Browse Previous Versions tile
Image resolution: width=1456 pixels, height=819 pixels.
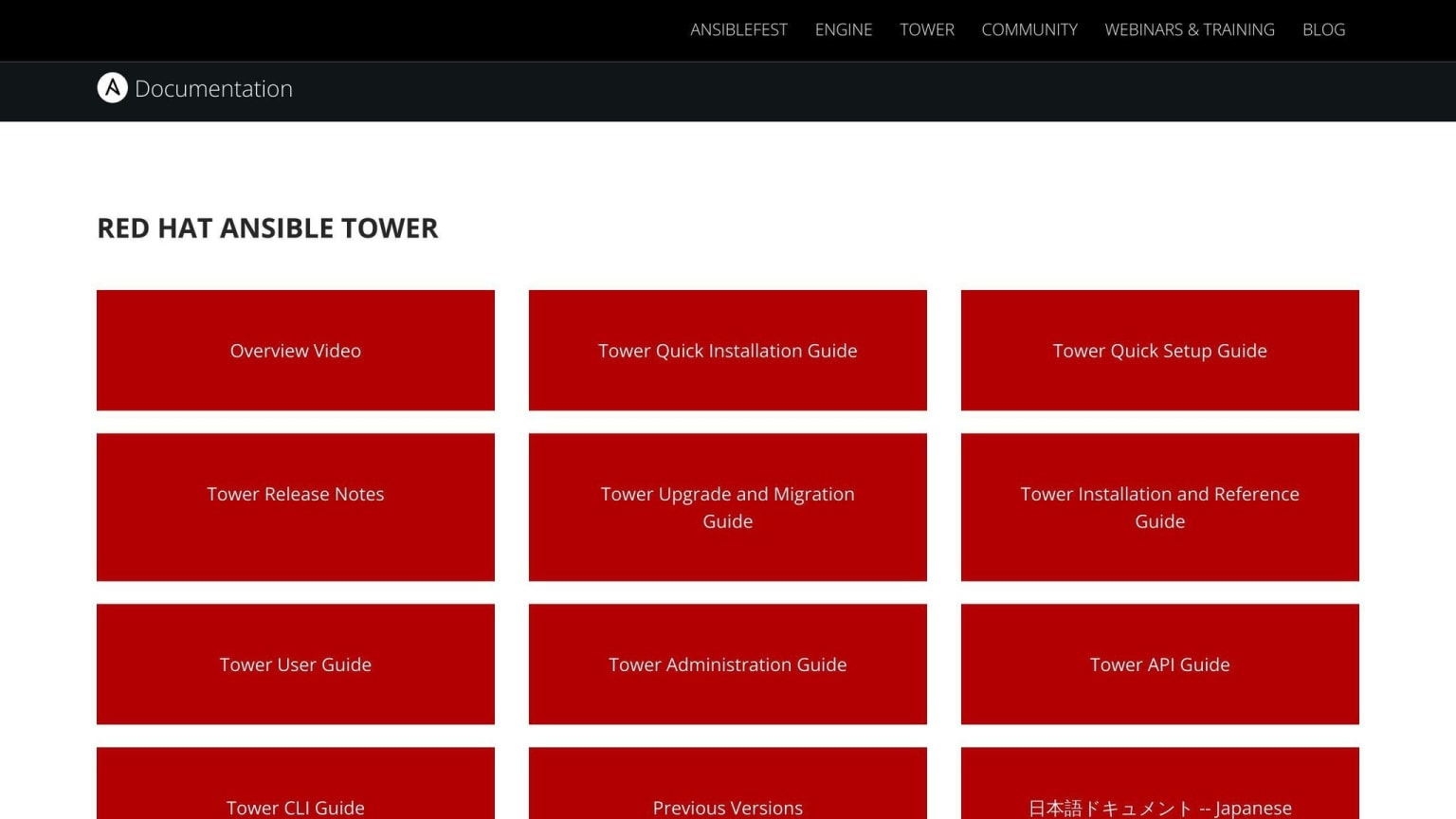(728, 784)
